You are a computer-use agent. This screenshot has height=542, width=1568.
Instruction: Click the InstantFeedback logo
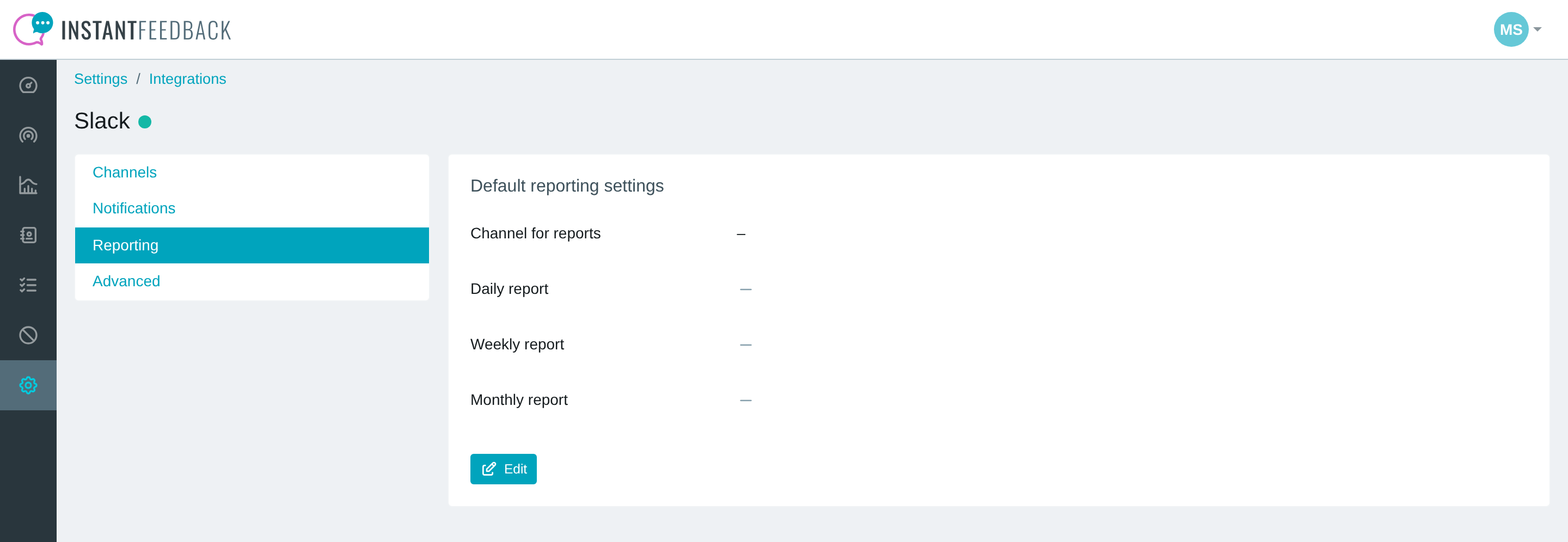[x=122, y=29]
